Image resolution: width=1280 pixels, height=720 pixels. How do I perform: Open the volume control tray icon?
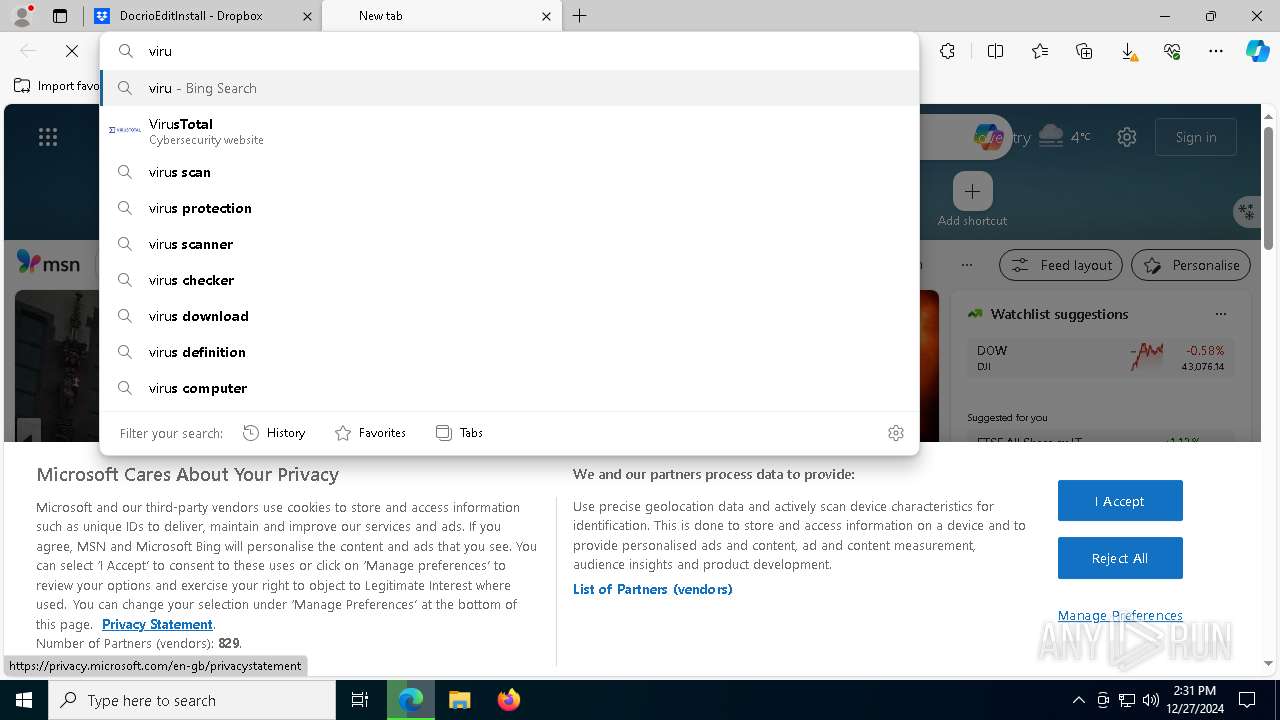pos(1150,700)
